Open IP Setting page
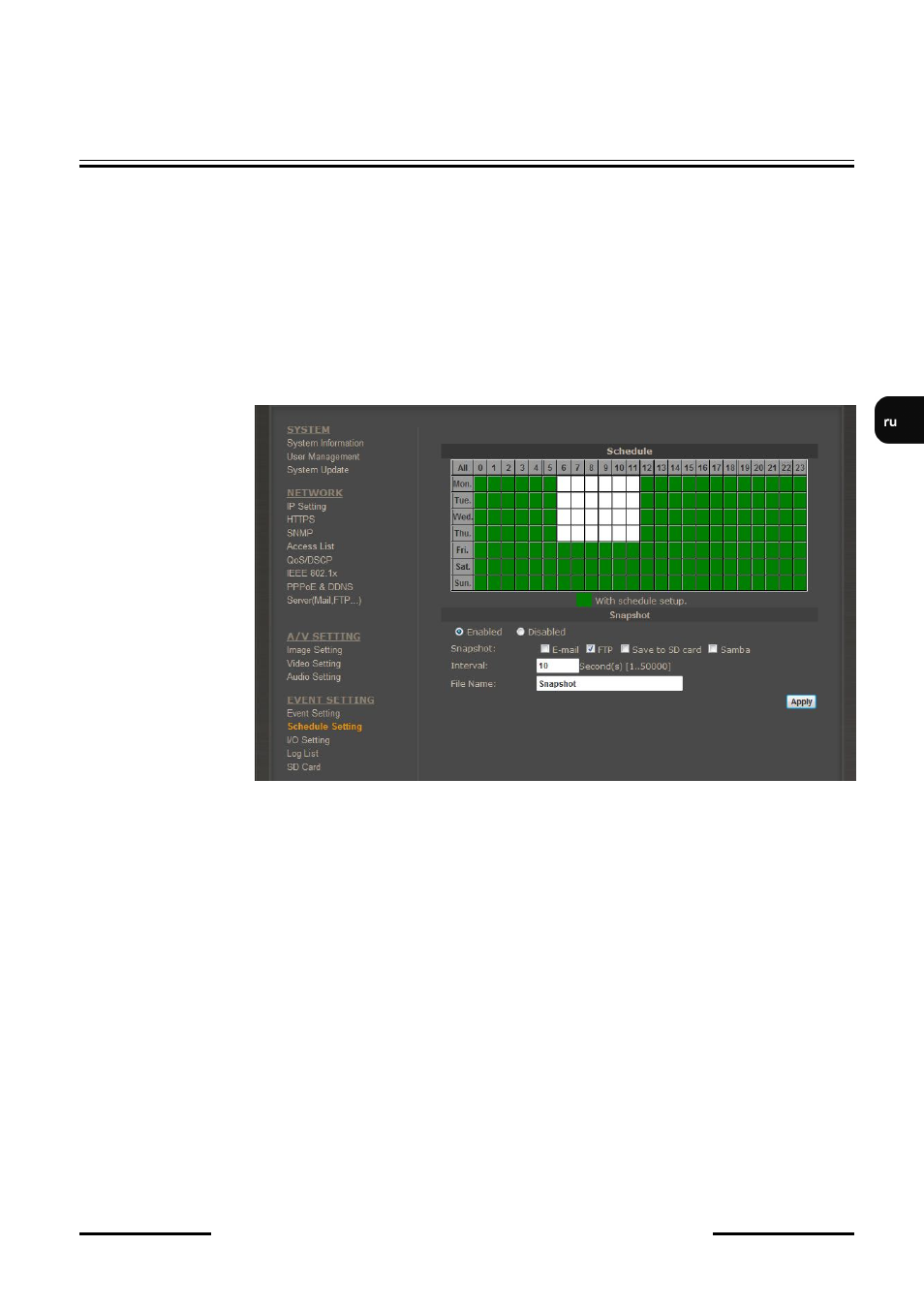Viewport: 924px width, 1308px height. pyautogui.click(x=306, y=507)
